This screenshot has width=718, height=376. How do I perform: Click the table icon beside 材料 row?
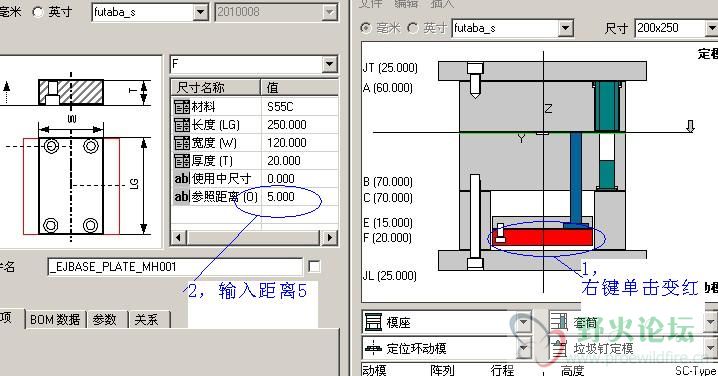(181, 107)
